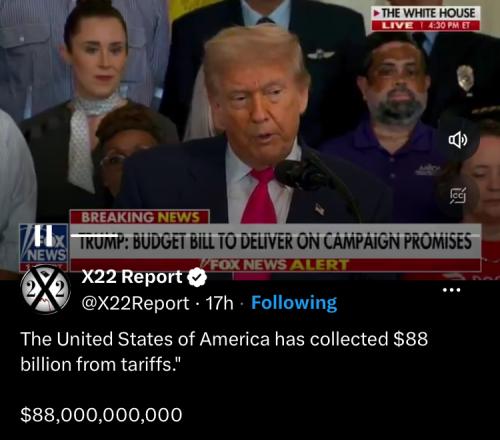Viewport: 500px width, 440px height.
Task: Pause the video playback
Action: 44,234
